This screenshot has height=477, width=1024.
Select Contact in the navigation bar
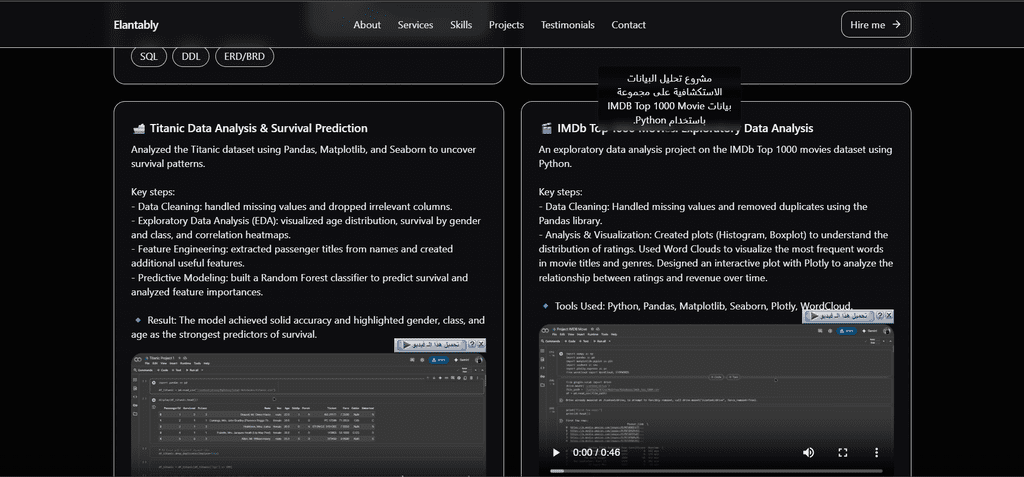[x=628, y=25]
